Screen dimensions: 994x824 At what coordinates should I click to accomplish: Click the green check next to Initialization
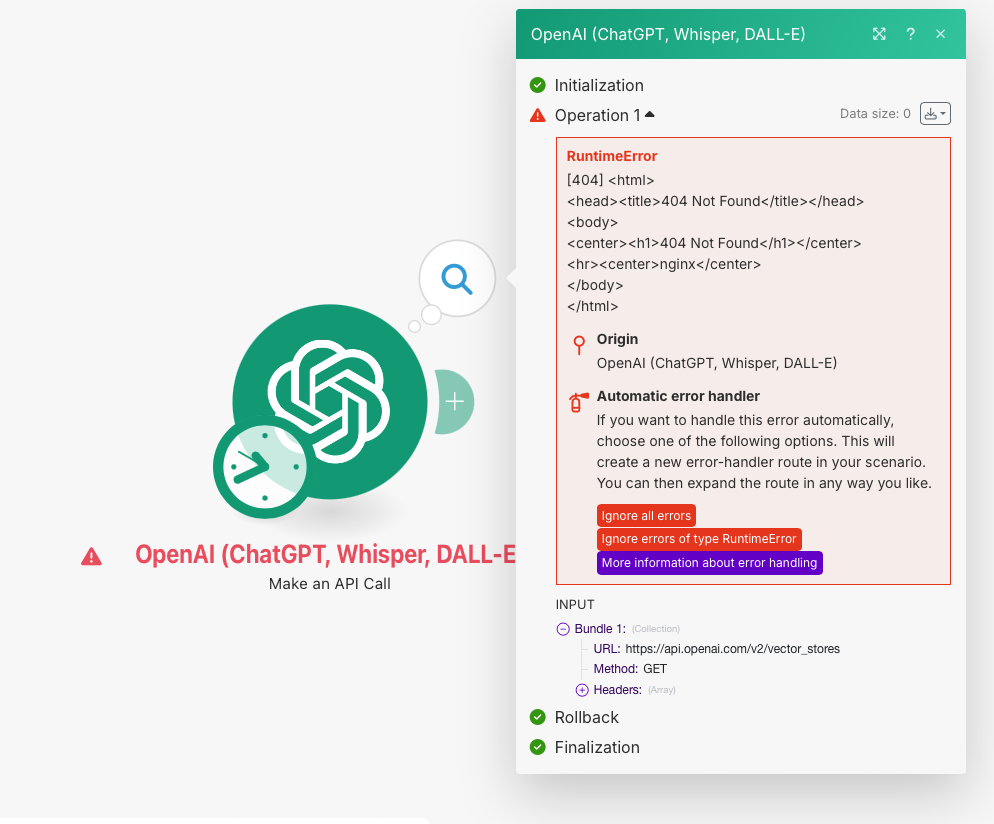[x=538, y=85]
